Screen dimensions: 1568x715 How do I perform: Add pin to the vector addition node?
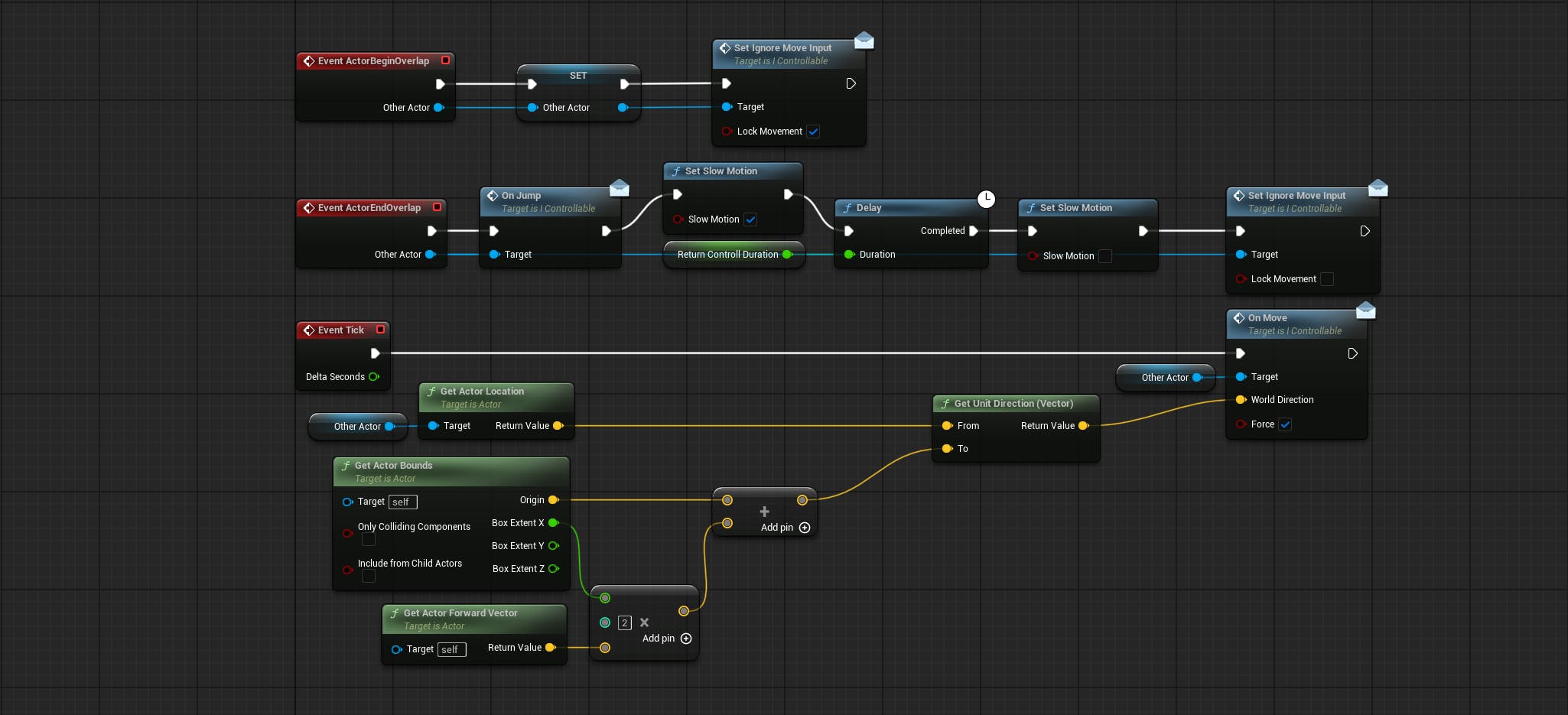click(804, 528)
